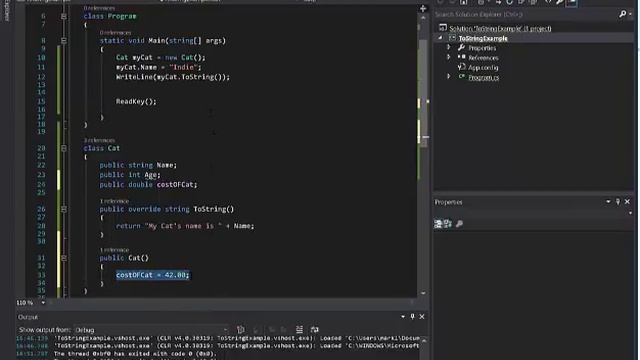Open the Properties window position dropdown arrow

(608, 202)
